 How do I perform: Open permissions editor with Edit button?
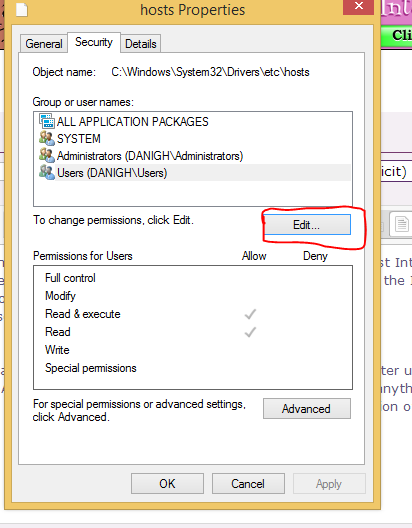(307, 225)
